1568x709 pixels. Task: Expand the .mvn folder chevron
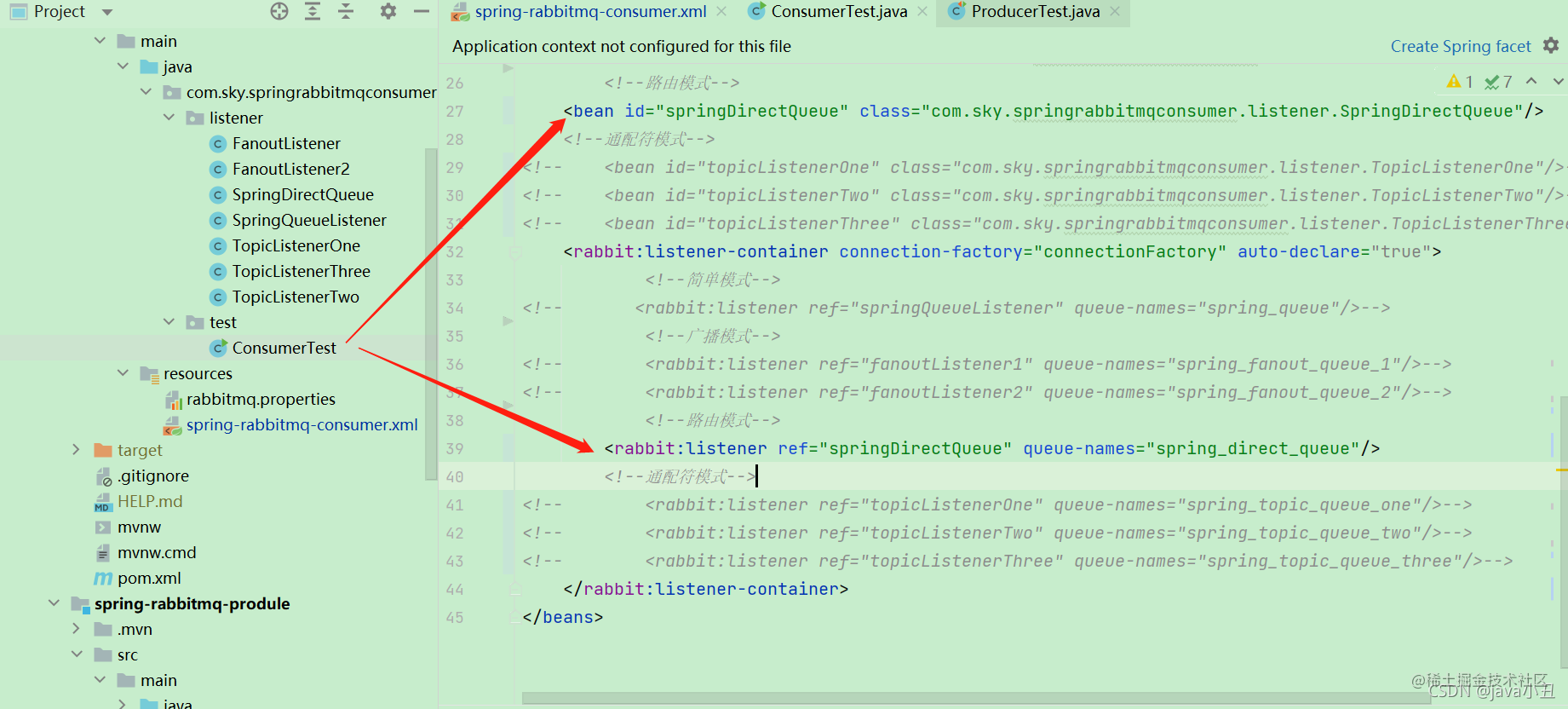coord(77,629)
